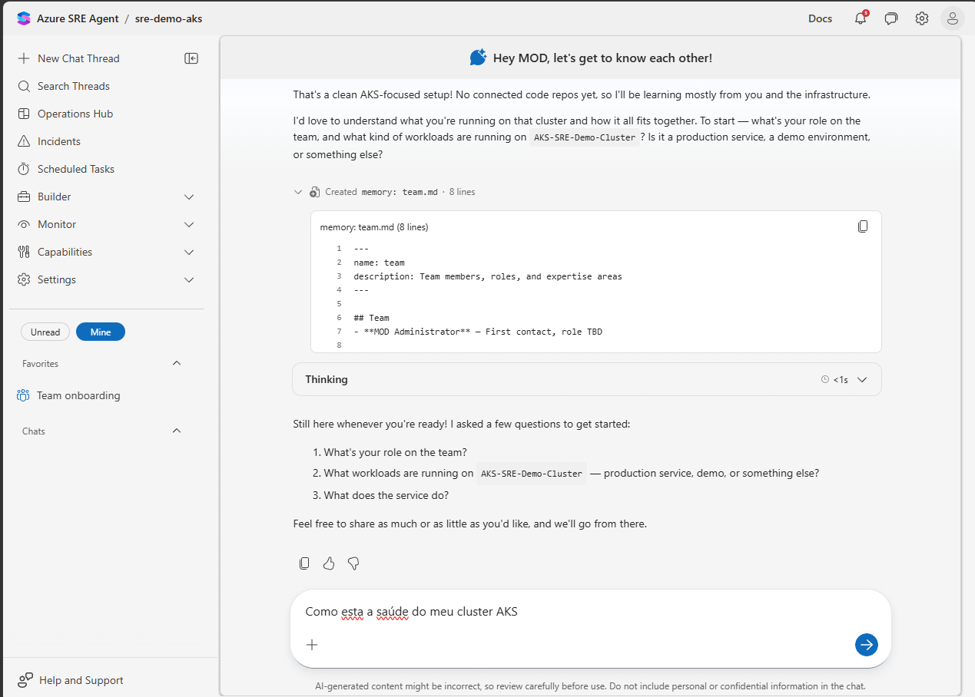
Task: Click the Scheduled Tasks clock icon
Action: pos(24,168)
